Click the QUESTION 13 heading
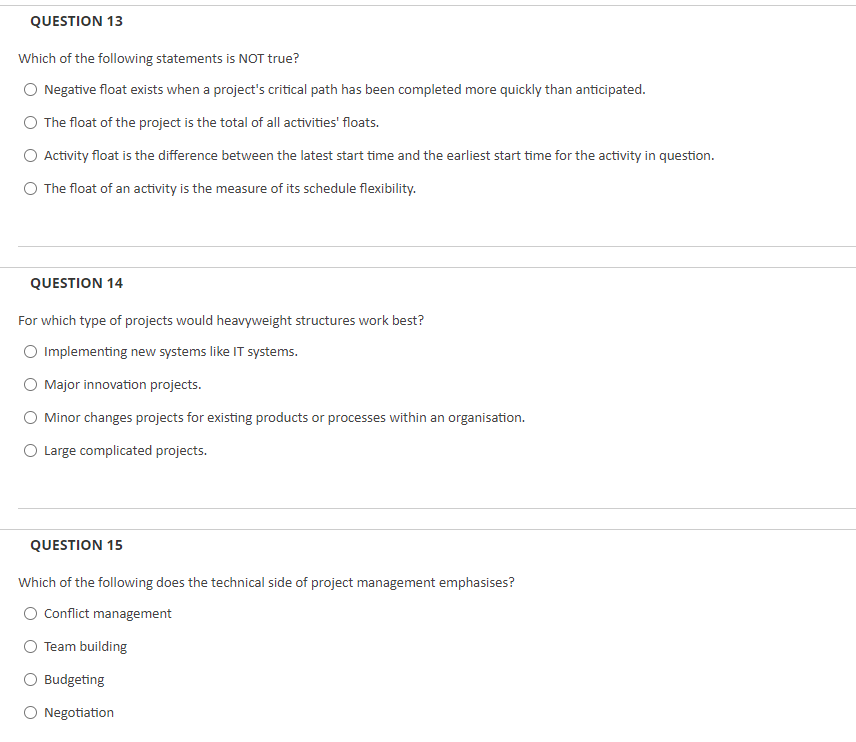The height and width of the screenshot is (742, 856). (x=76, y=20)
